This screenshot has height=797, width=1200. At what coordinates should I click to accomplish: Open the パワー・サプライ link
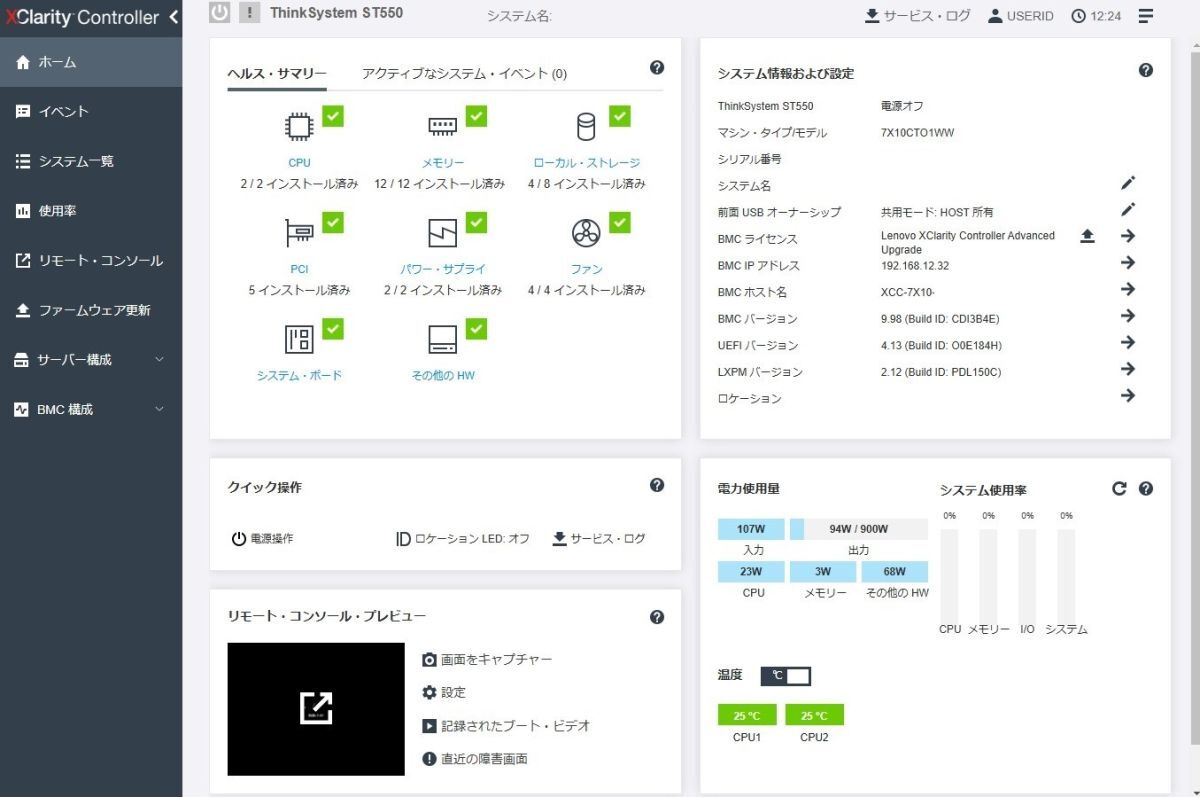(443, 269)
